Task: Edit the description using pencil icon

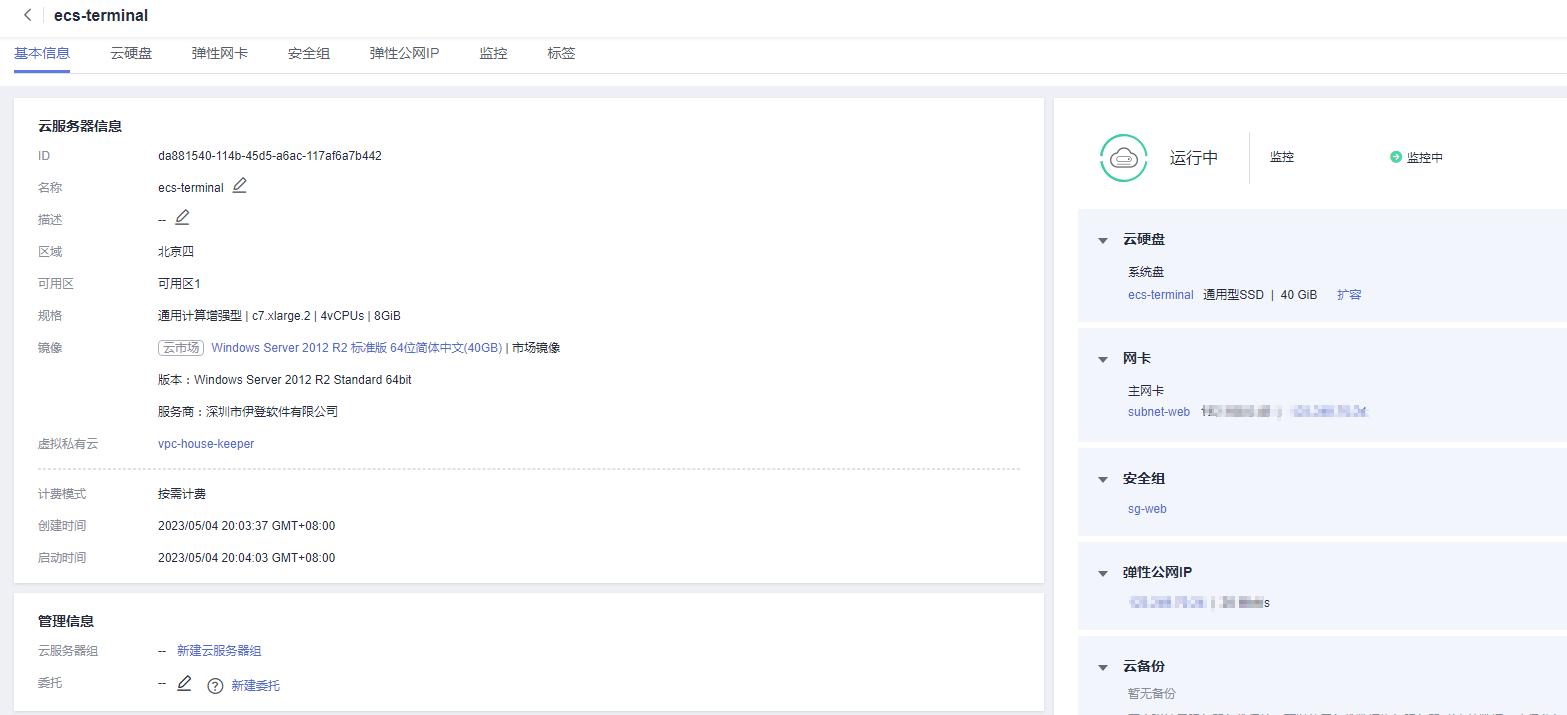Action: 180,218
